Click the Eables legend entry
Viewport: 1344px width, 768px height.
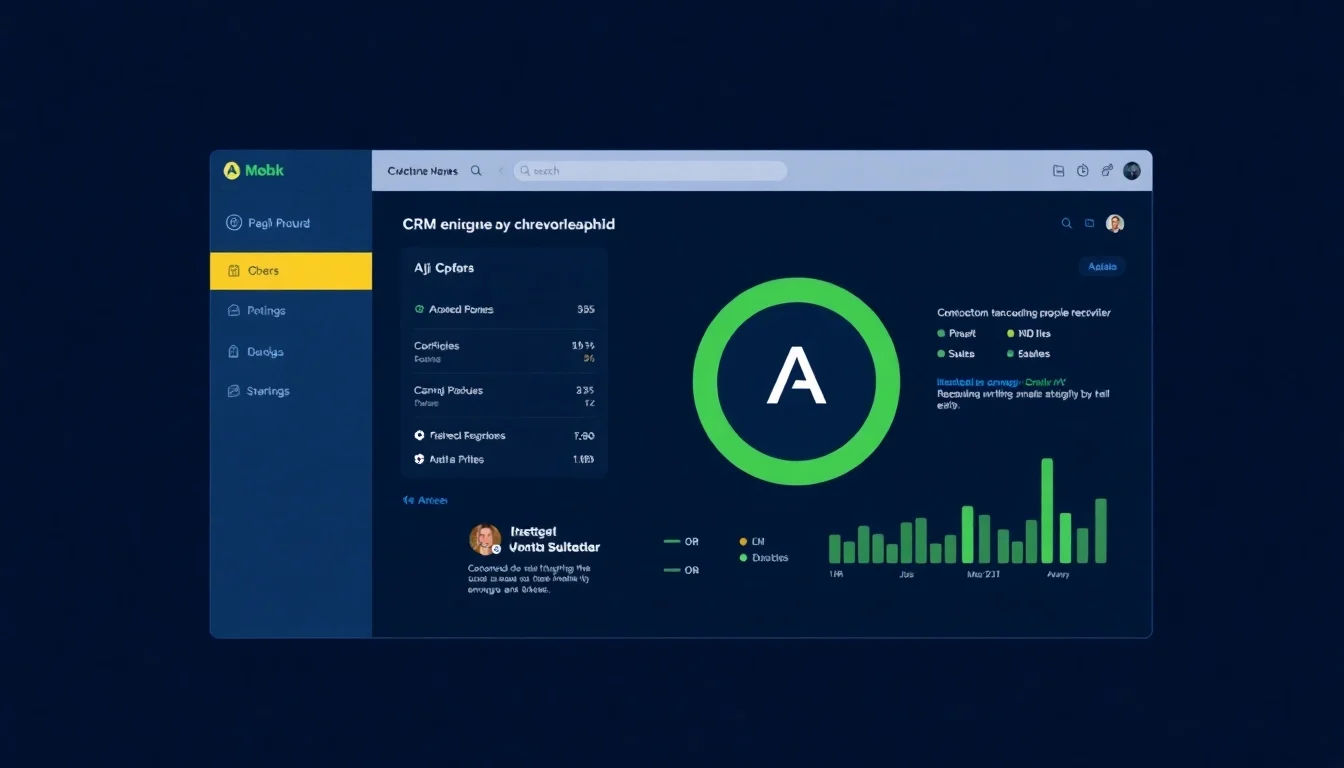1028,354
